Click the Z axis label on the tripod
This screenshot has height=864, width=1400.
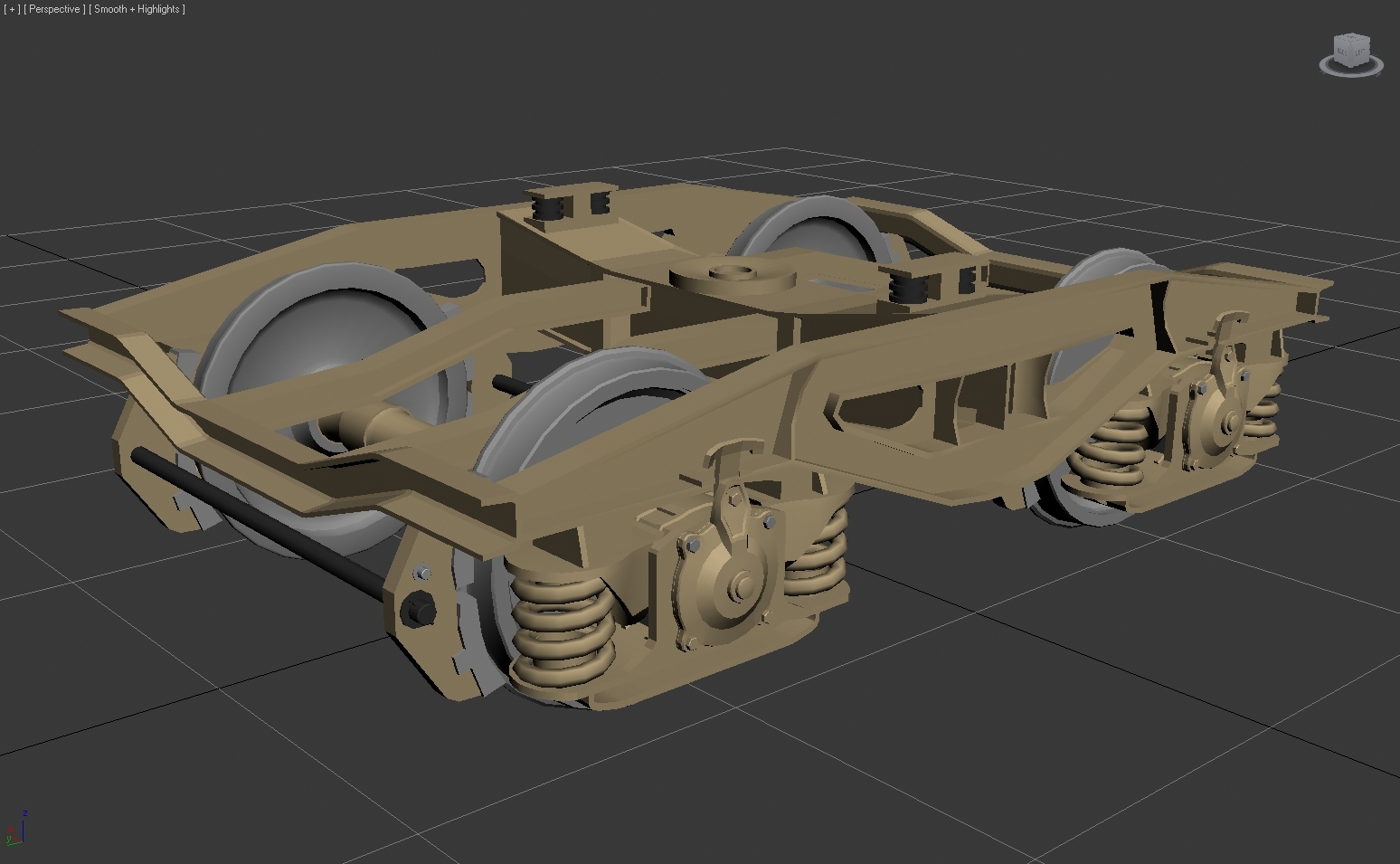[25, 813]
